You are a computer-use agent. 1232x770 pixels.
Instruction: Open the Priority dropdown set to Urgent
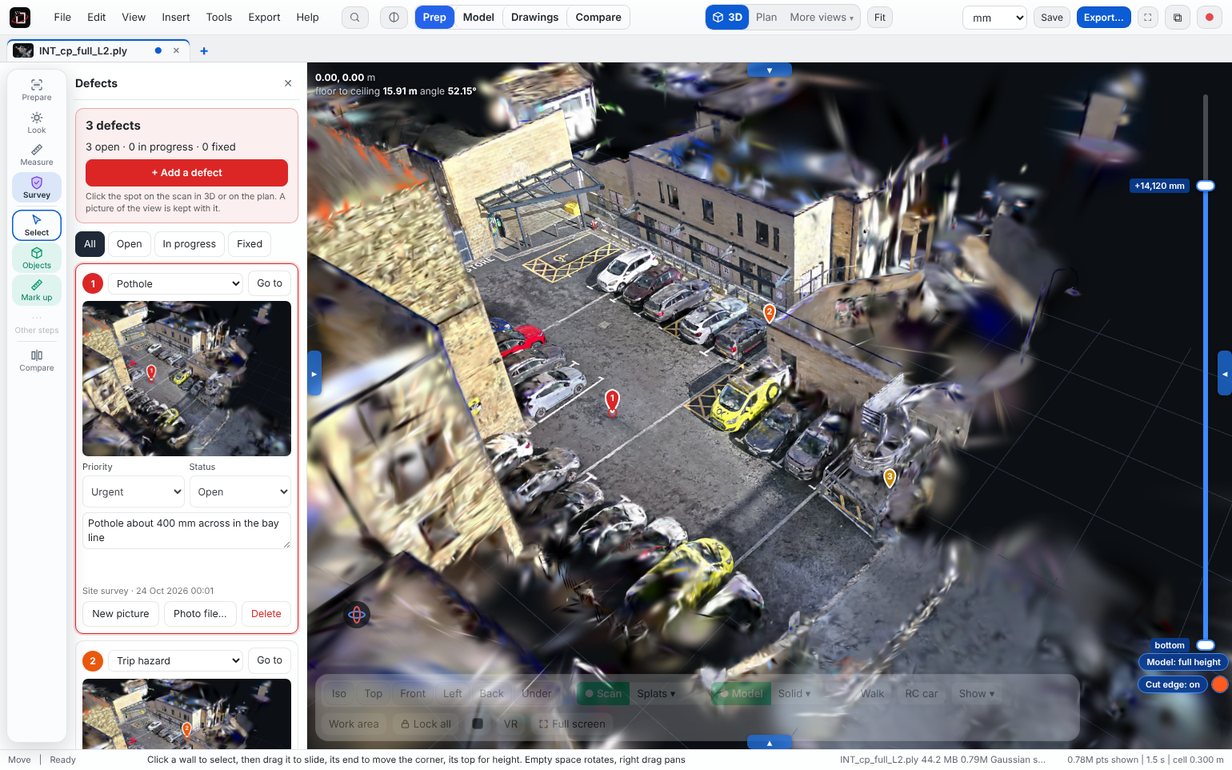(133, 492)
